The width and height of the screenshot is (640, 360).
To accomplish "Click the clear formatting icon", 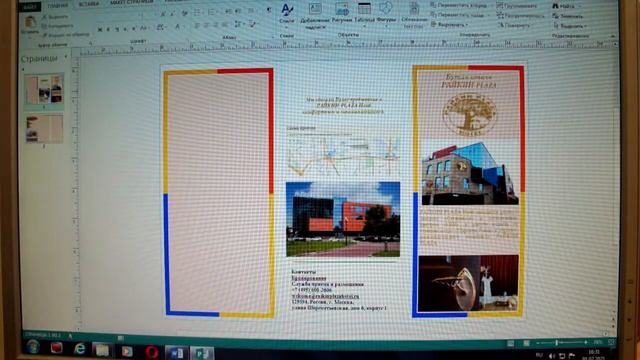I will point(184,13).
